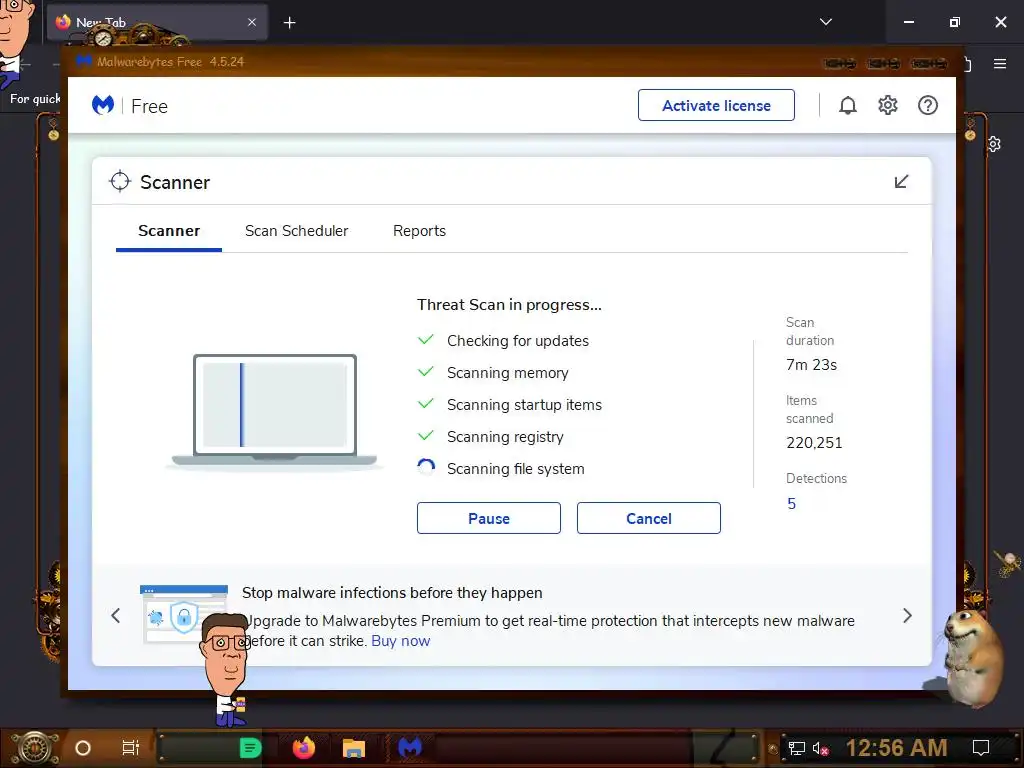Cancel the threat scan
The width and height of the screenshot is (1024, 768).
(x=648, y=518)
